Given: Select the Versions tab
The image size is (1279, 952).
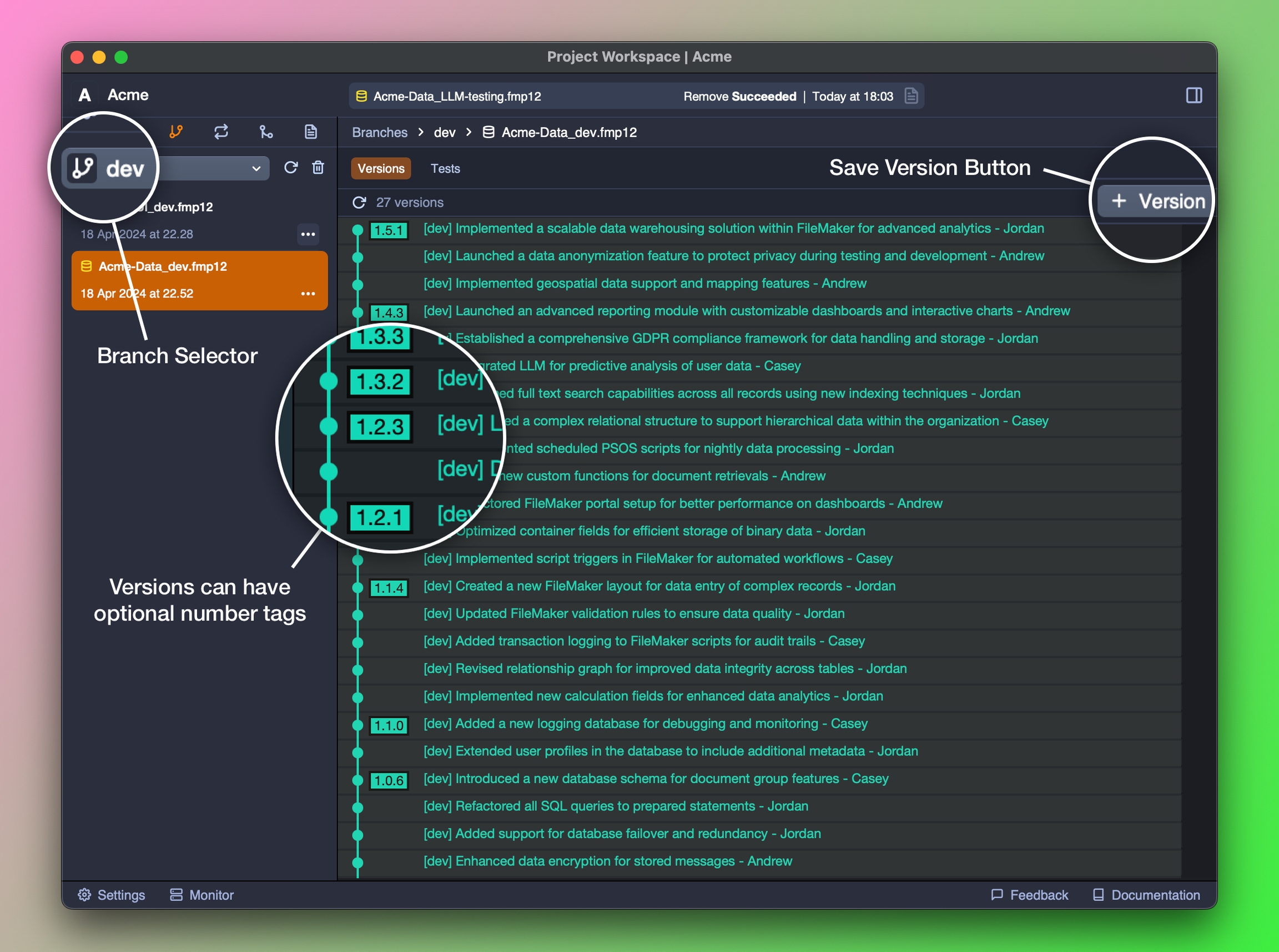Looking at the screenshot, I should tap(381, 168).
